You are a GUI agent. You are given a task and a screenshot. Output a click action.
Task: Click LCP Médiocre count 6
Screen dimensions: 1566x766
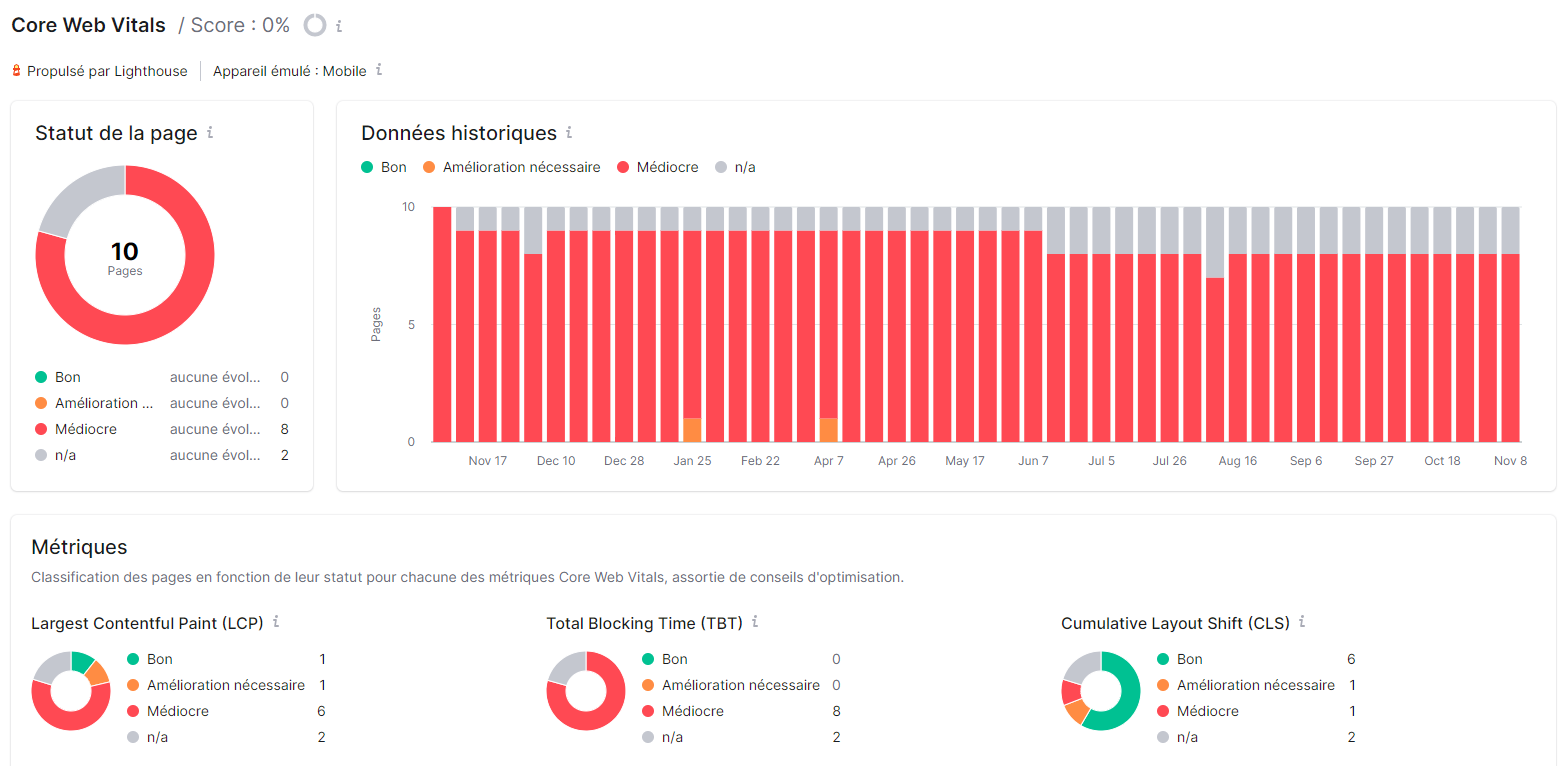tap(322, 711)
